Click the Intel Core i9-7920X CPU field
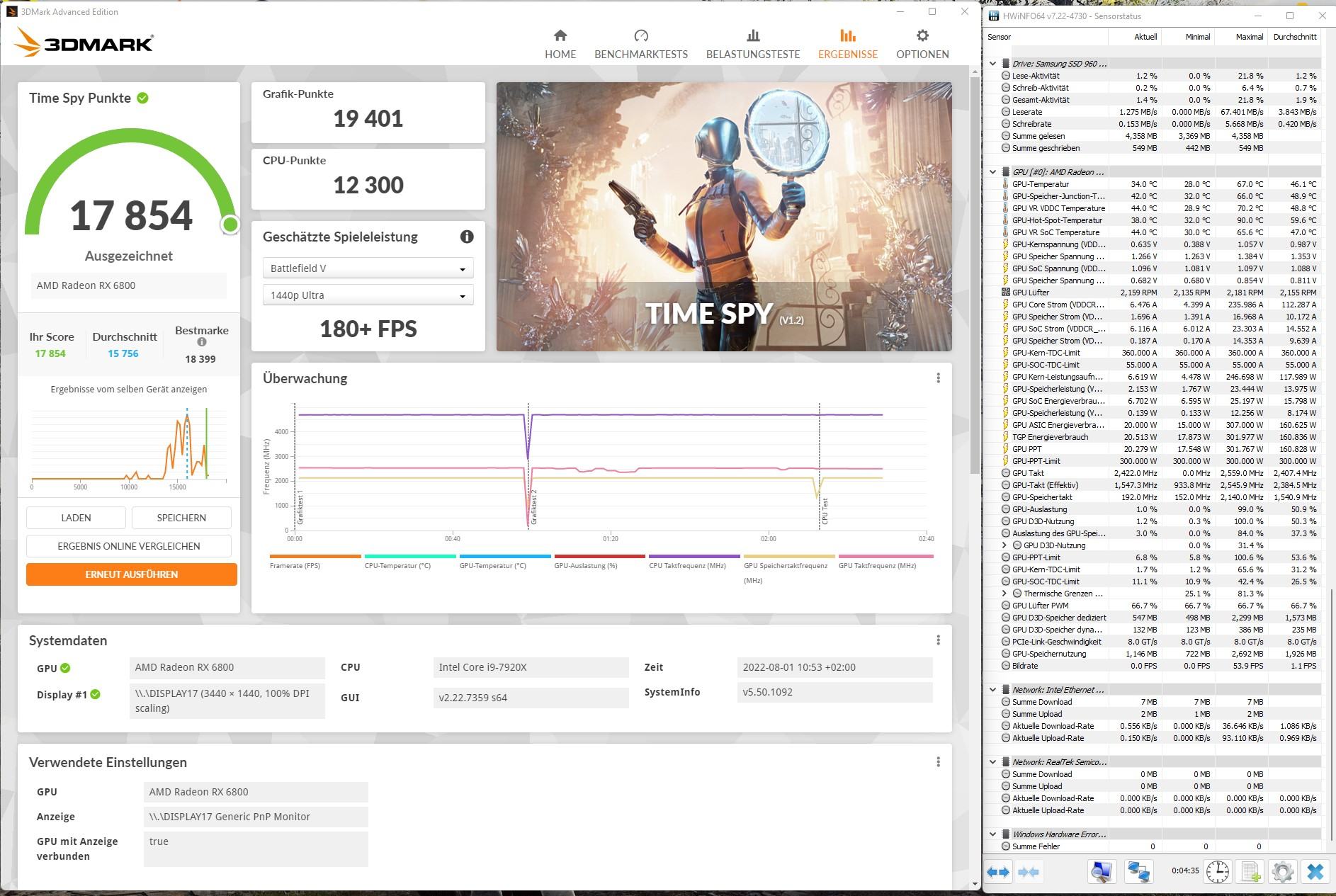 coord(531,667)
